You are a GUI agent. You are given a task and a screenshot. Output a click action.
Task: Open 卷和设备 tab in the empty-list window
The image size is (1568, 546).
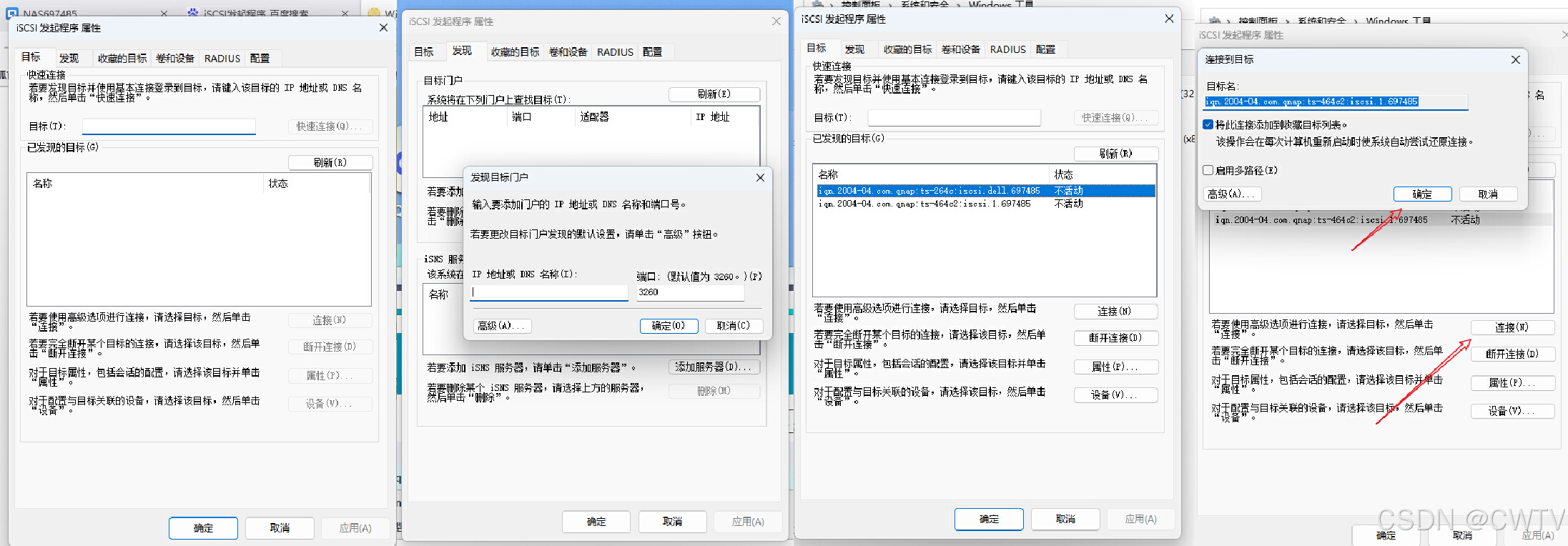[x=175, y=59]
